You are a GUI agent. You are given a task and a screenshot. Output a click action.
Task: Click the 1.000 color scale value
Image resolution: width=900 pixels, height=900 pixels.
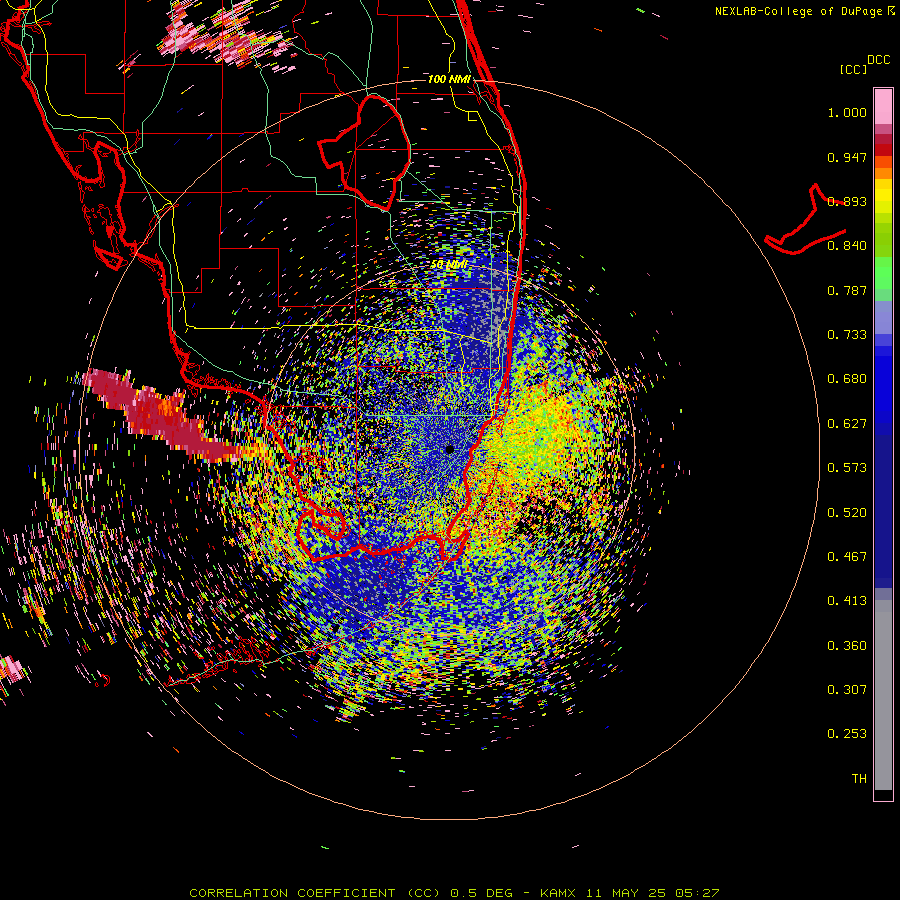coord(847,112)
